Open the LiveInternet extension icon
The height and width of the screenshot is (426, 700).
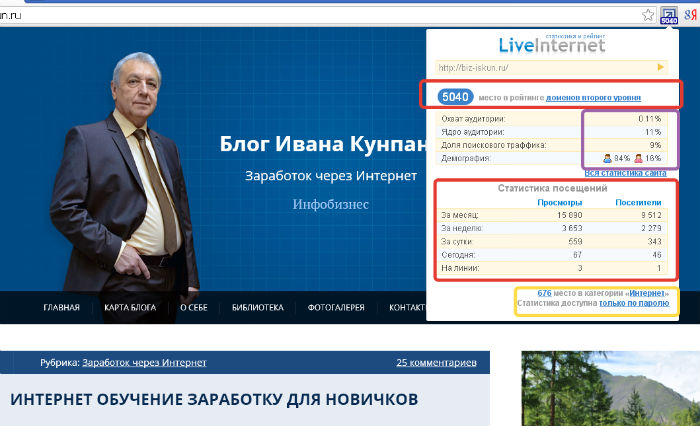[669, 15]
